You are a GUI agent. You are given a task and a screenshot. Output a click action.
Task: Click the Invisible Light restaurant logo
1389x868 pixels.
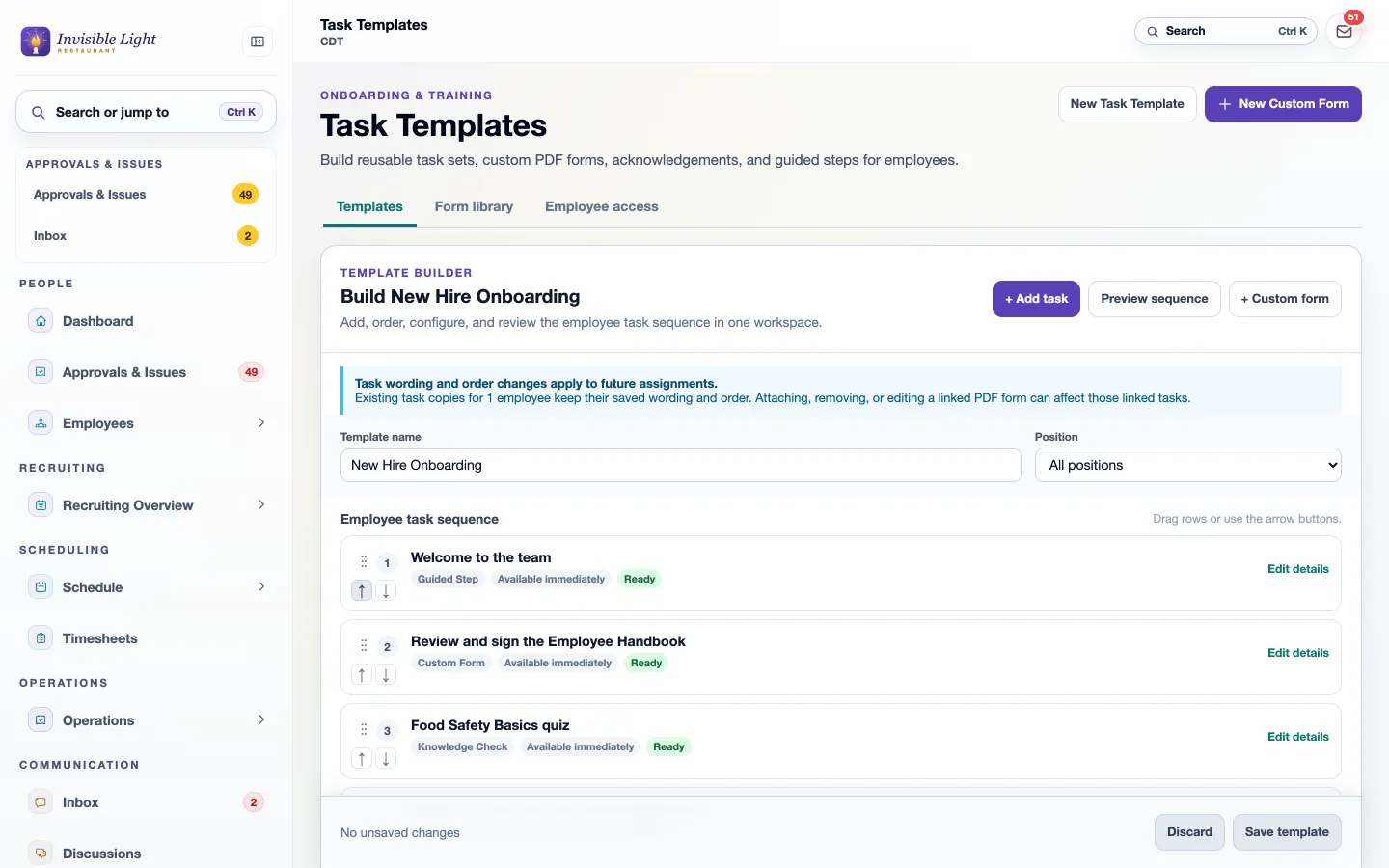(89, 41)
